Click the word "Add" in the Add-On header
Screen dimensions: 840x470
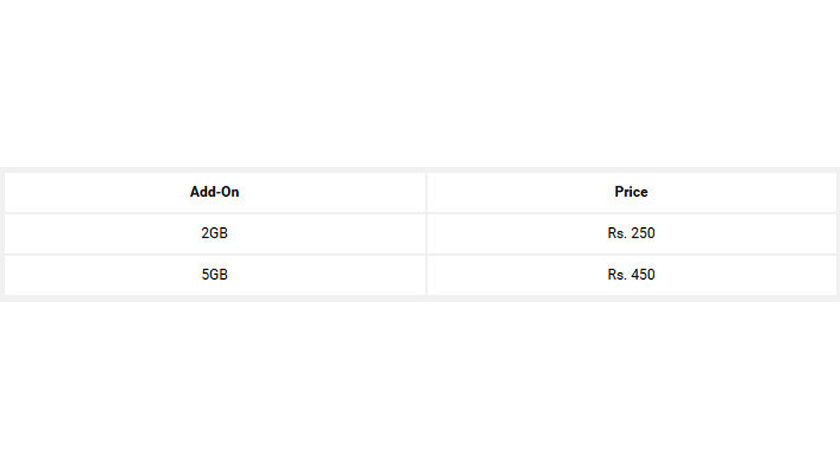point(202,192)
